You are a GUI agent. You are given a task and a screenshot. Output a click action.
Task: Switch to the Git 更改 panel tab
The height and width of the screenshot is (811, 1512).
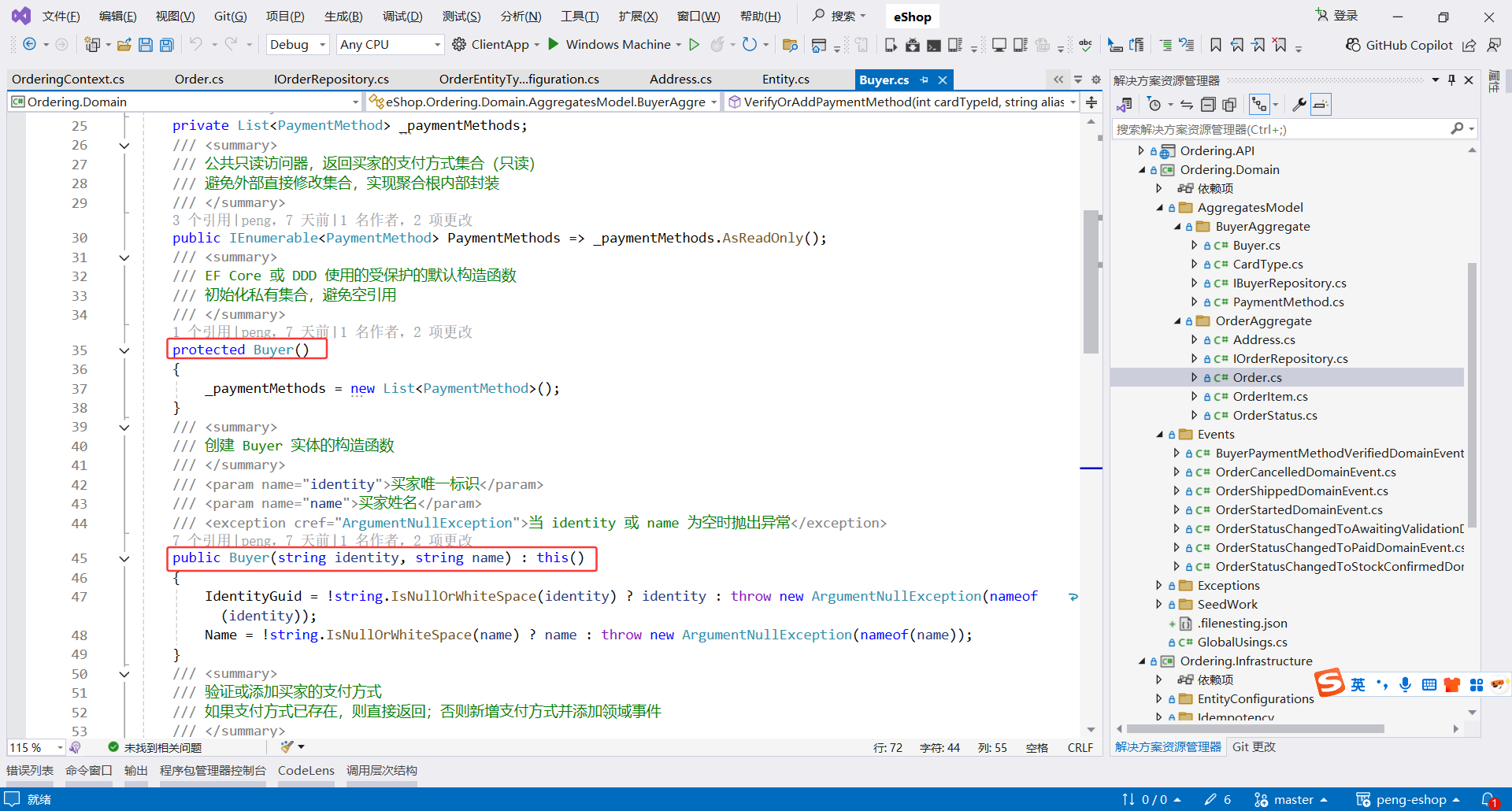coord(1254,747)
